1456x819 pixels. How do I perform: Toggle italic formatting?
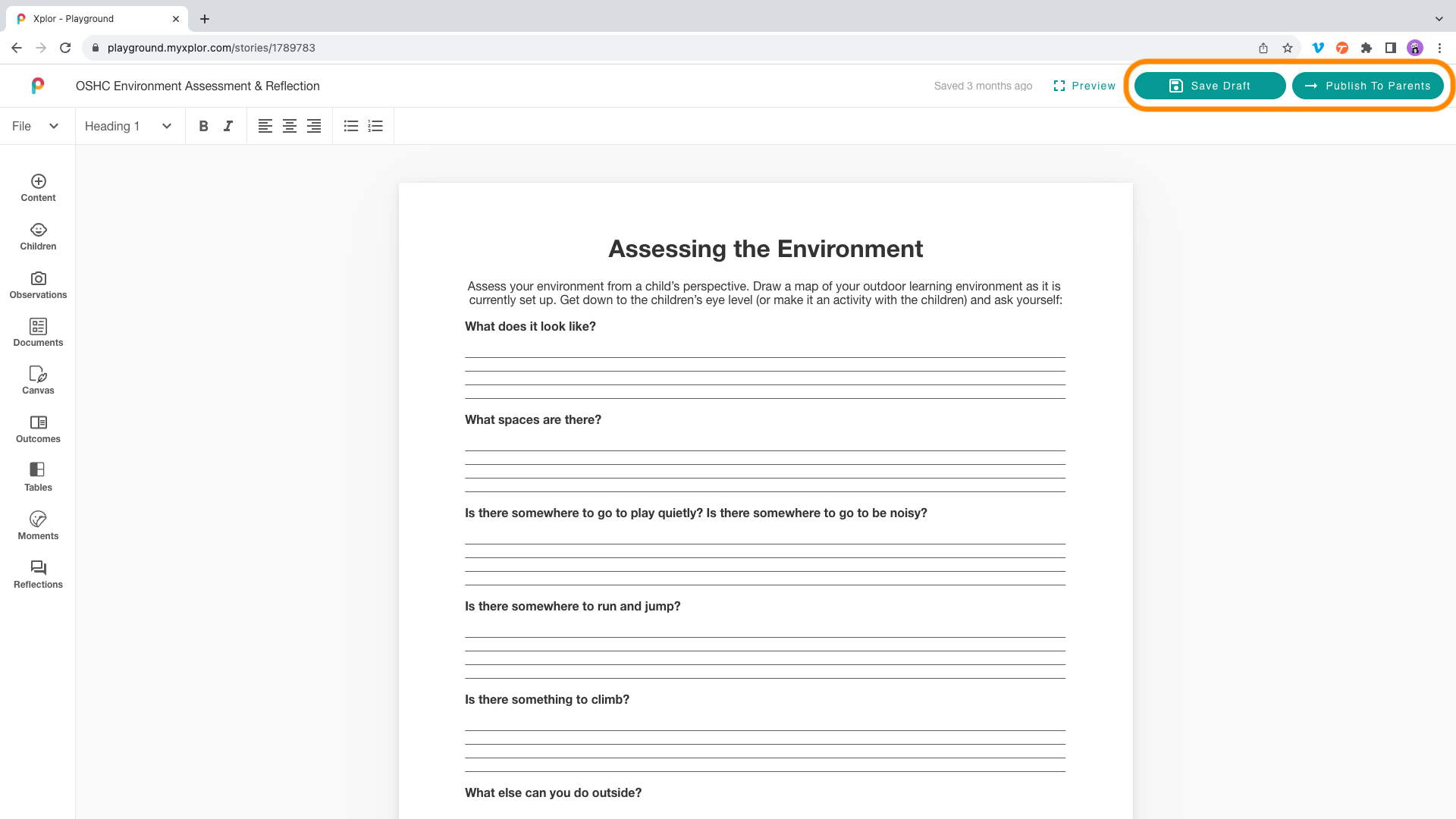(x=227, y=126)
